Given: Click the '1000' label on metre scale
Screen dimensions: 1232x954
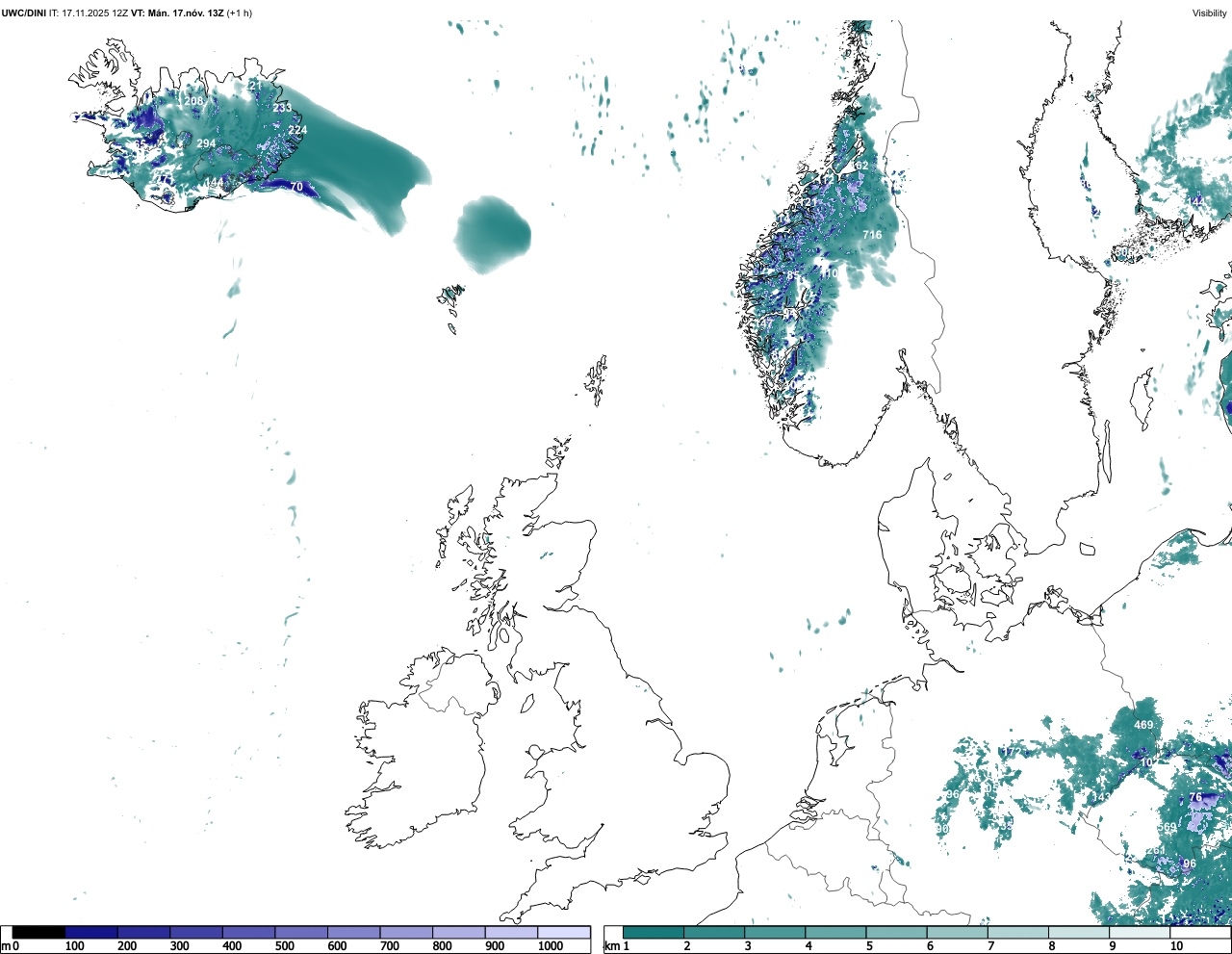Looking at the screenshot, I should (x=551, y=946).
